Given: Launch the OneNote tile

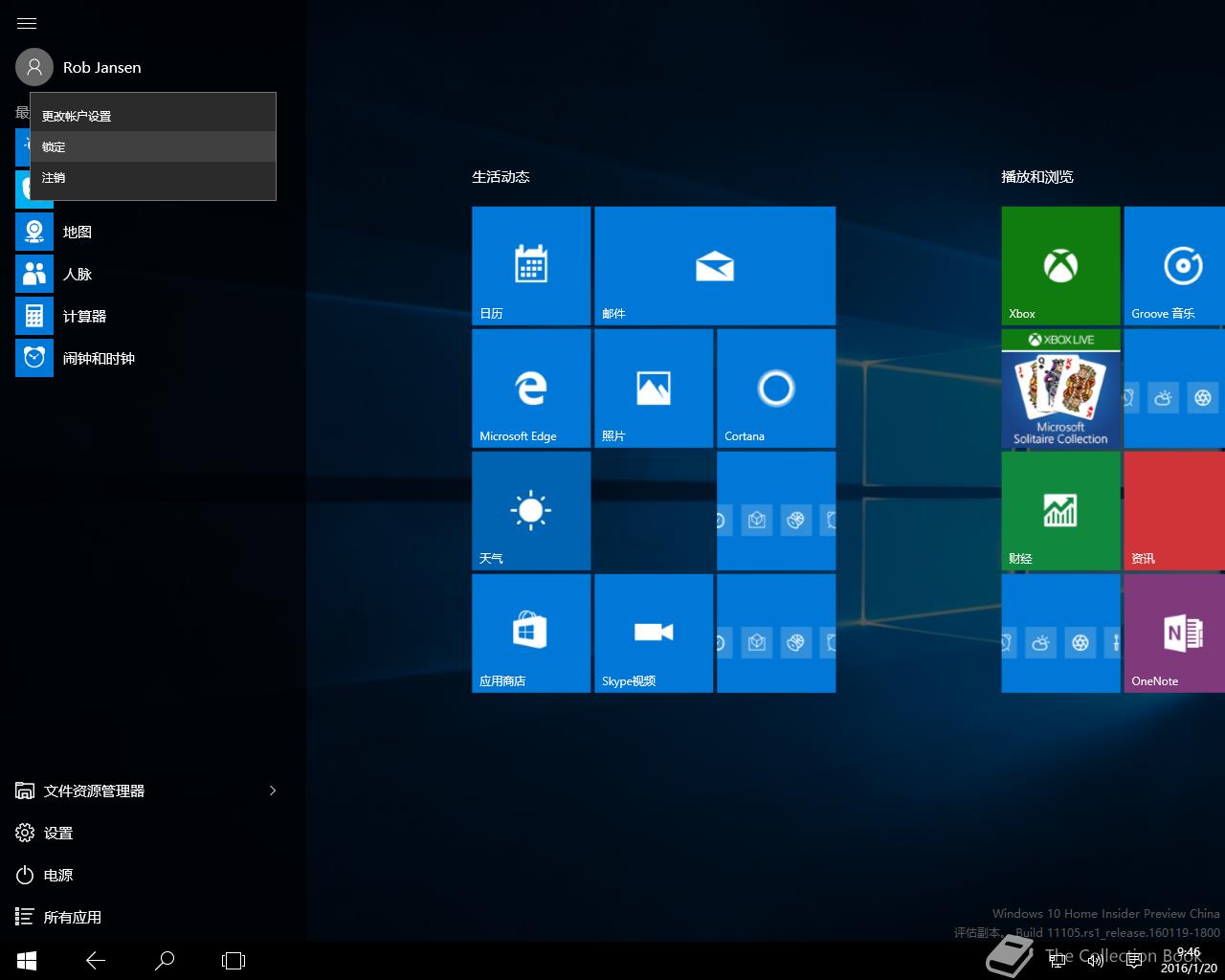Looking at the screenshot, I should pyautogui.click(x=1174, y=634).
